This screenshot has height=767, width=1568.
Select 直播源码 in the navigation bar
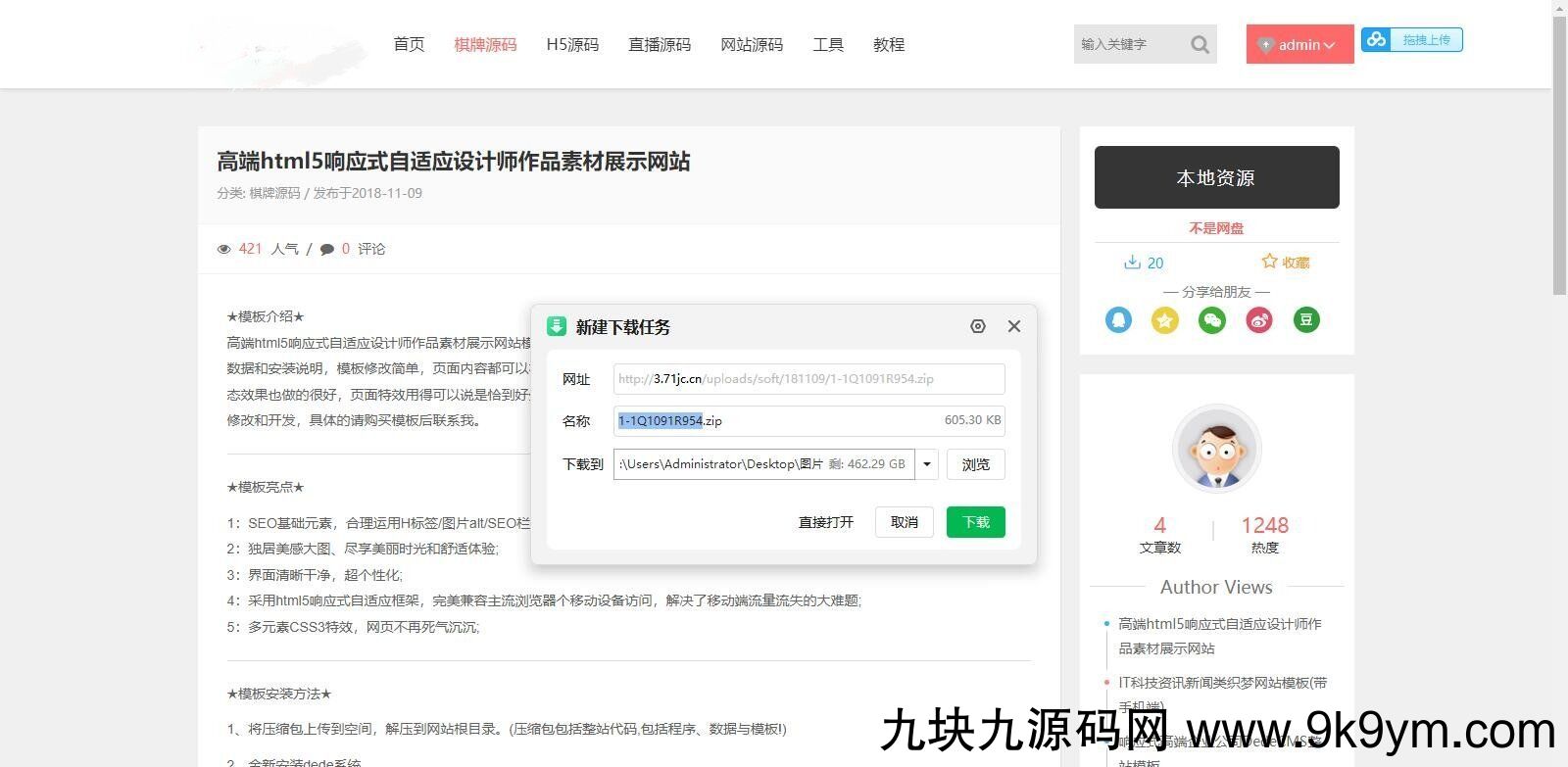tap(660, 44)
